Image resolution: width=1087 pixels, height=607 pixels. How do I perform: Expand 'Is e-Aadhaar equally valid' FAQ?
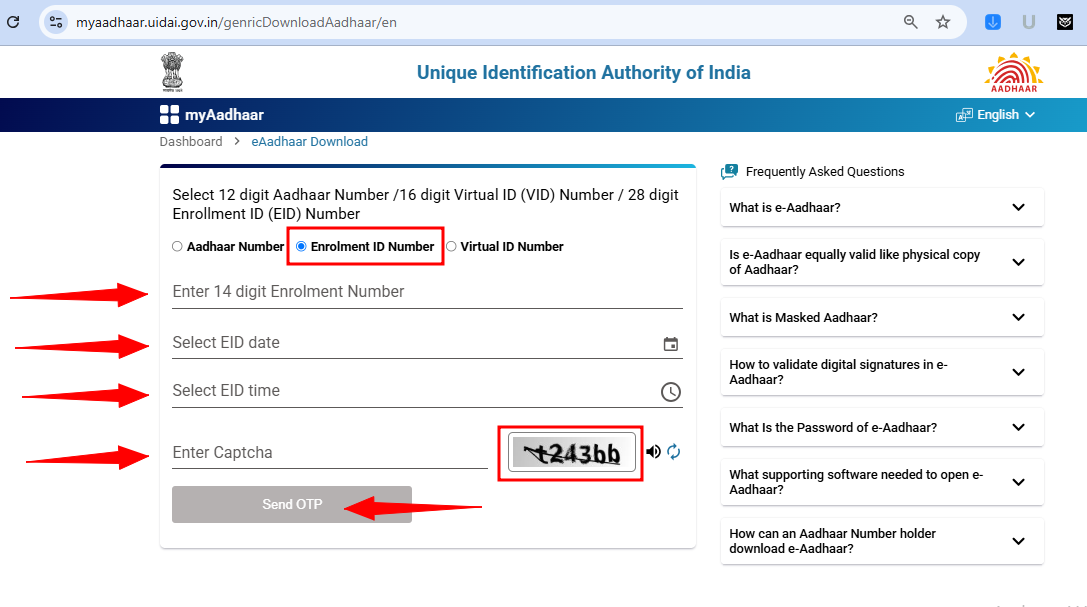[x=882, y=262]
